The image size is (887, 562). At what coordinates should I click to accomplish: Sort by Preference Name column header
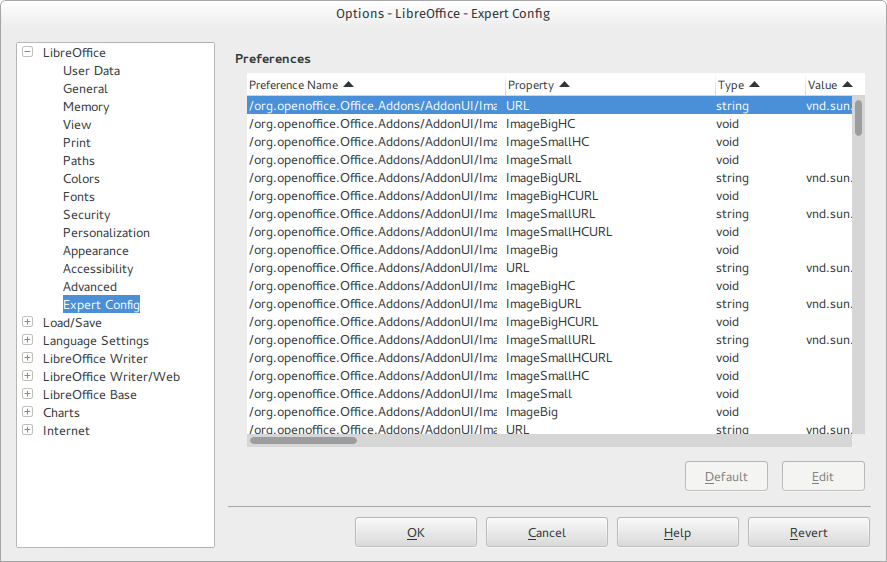[300, 85]
